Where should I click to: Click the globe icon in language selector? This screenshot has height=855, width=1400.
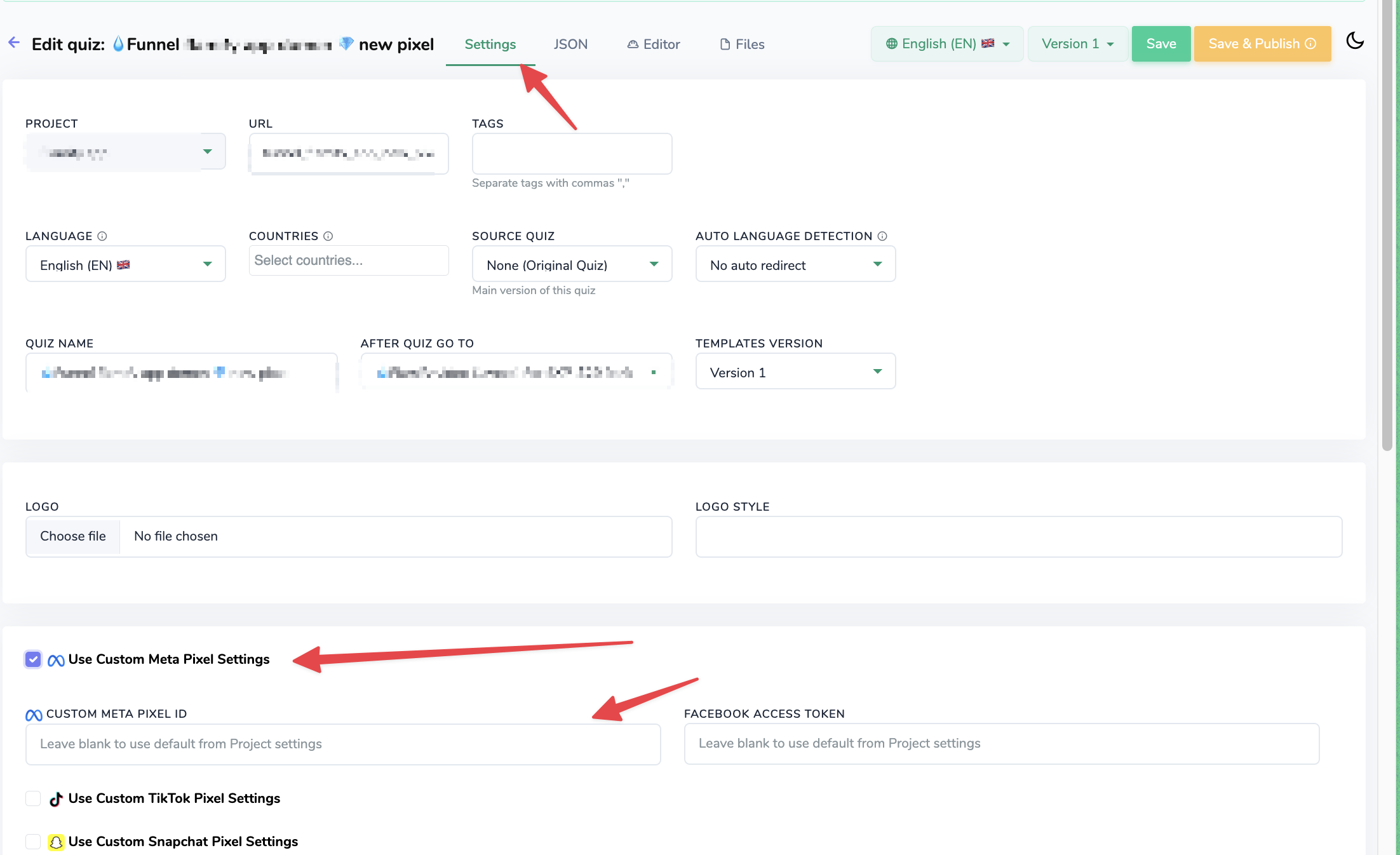pyautogui.click(x=892, y=44)
